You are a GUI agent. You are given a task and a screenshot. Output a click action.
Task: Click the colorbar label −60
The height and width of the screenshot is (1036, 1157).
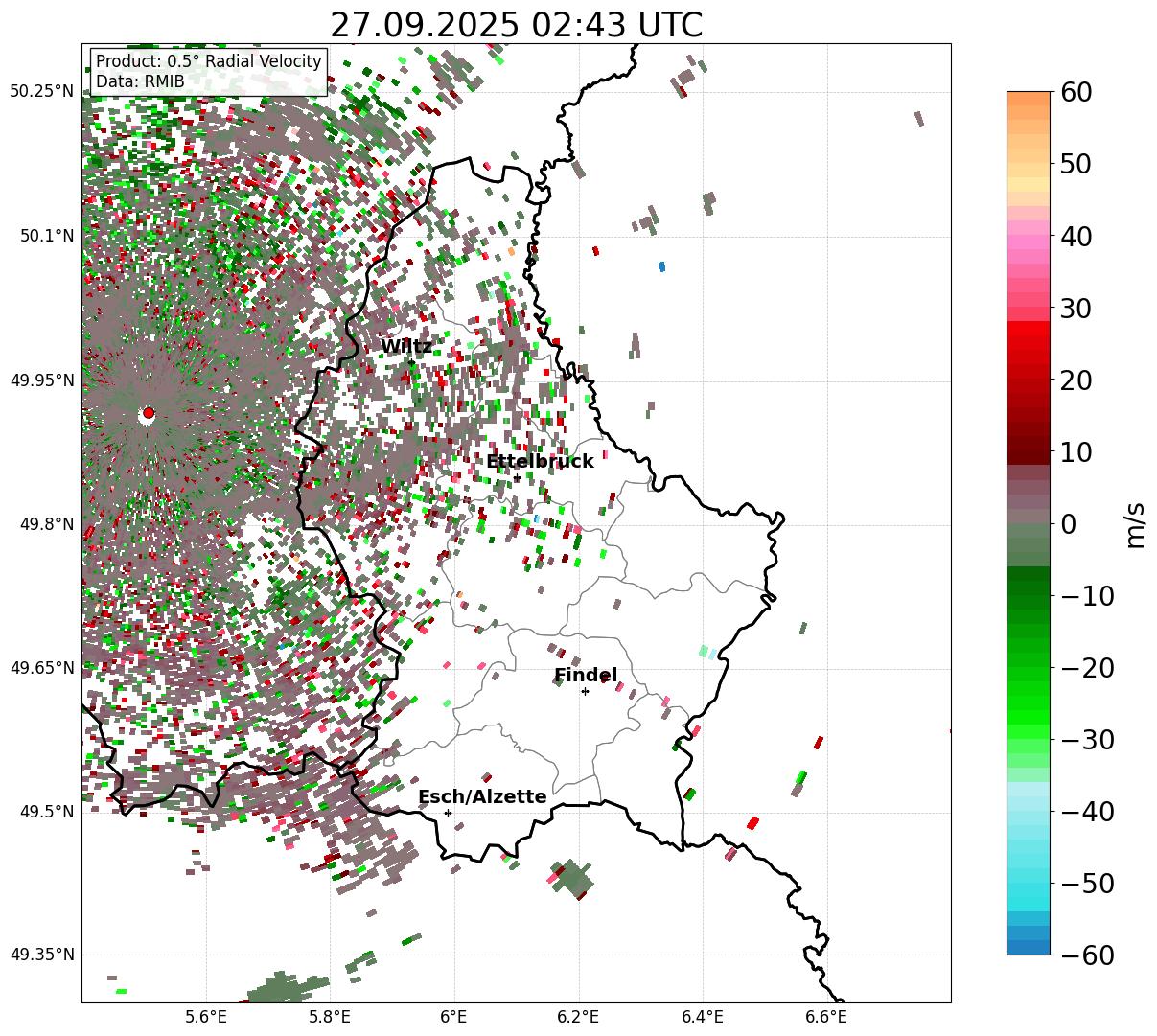tap(1088, 955)
